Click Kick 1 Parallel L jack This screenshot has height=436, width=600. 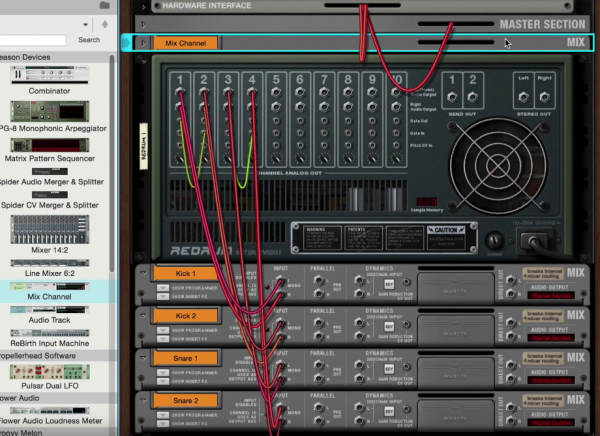tap(318, 281)
